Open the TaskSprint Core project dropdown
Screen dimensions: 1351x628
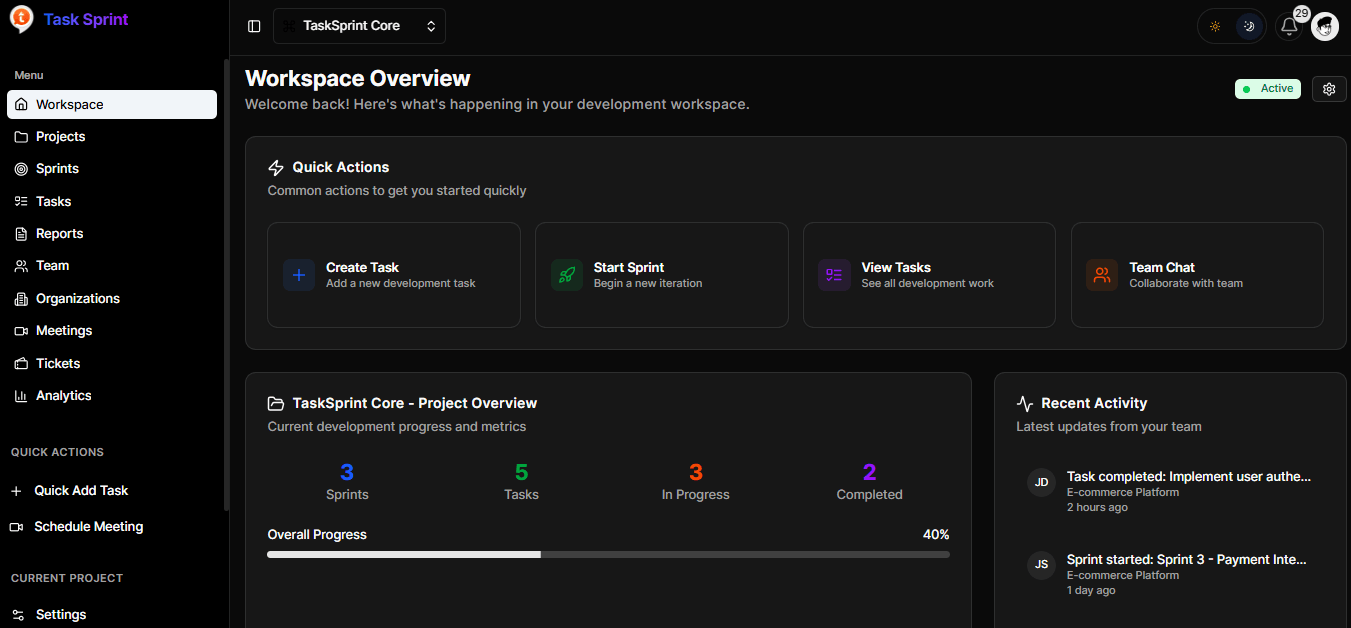tap(359, 26)
